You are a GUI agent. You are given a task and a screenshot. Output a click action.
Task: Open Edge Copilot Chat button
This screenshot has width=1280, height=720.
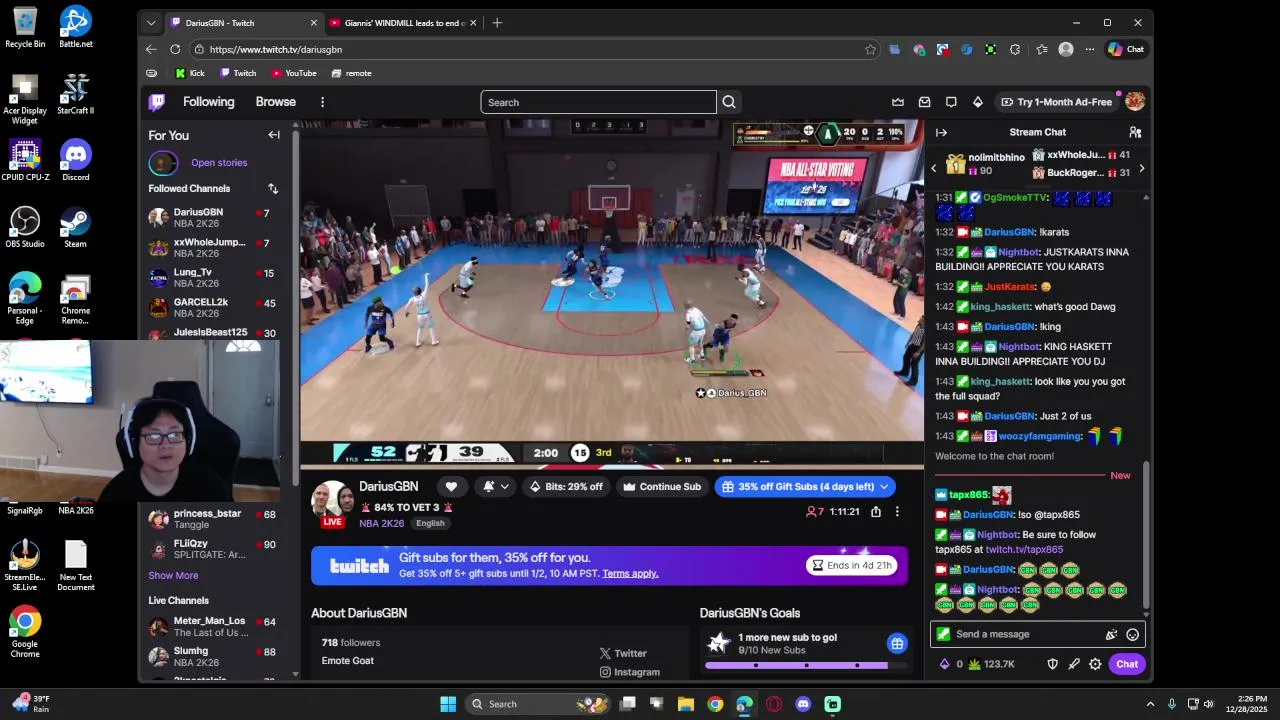point(1126,49)
